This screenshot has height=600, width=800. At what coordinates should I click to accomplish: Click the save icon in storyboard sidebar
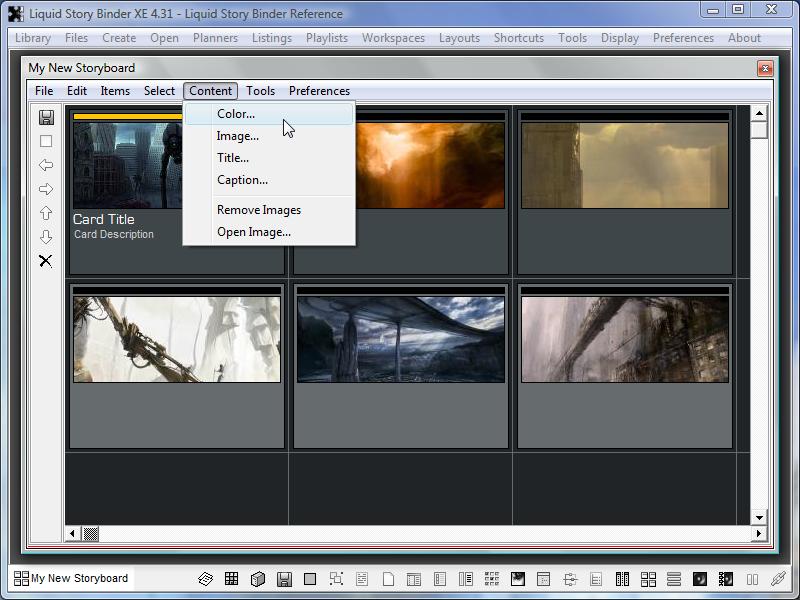coord(46,117)
